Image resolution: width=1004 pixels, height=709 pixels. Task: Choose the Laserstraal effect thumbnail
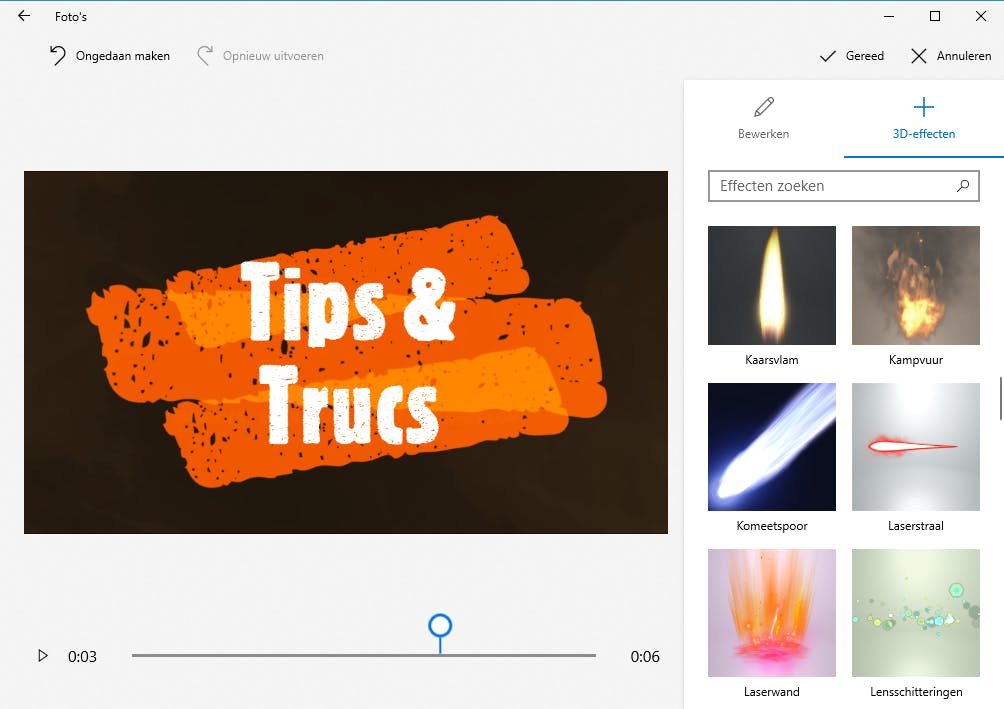[916, 446]
